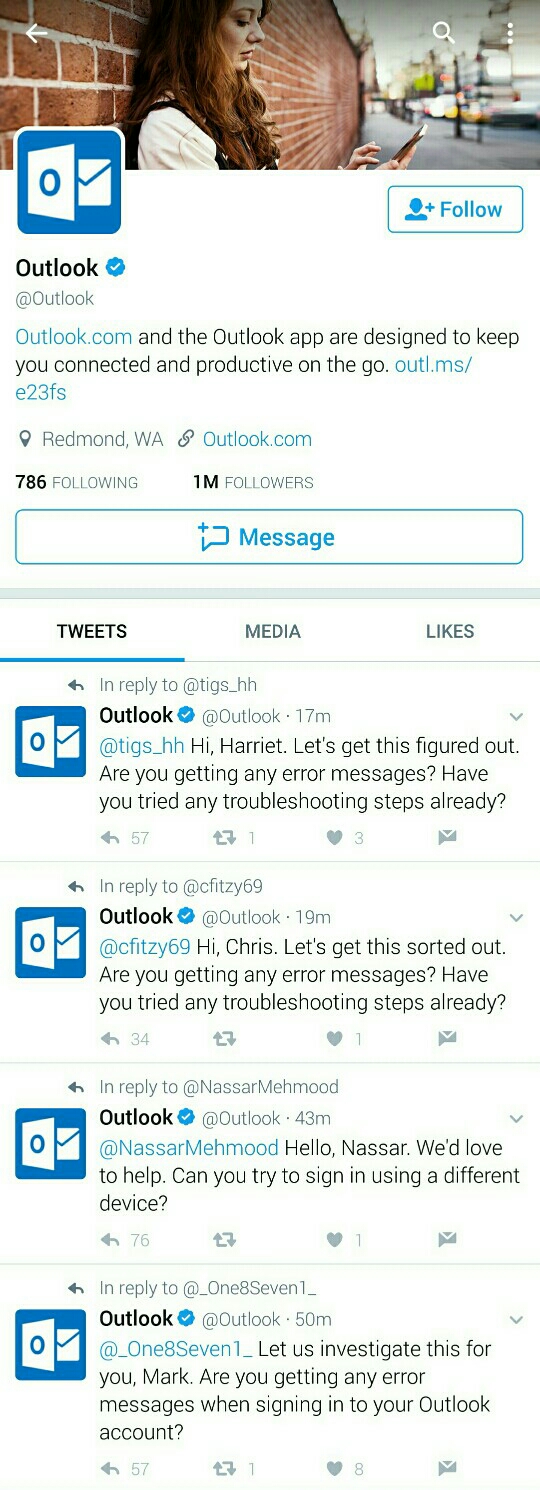Like the tweet to @_One8Seven1_
This screenshot has width=540, height=1490.
coord(335,1468)
